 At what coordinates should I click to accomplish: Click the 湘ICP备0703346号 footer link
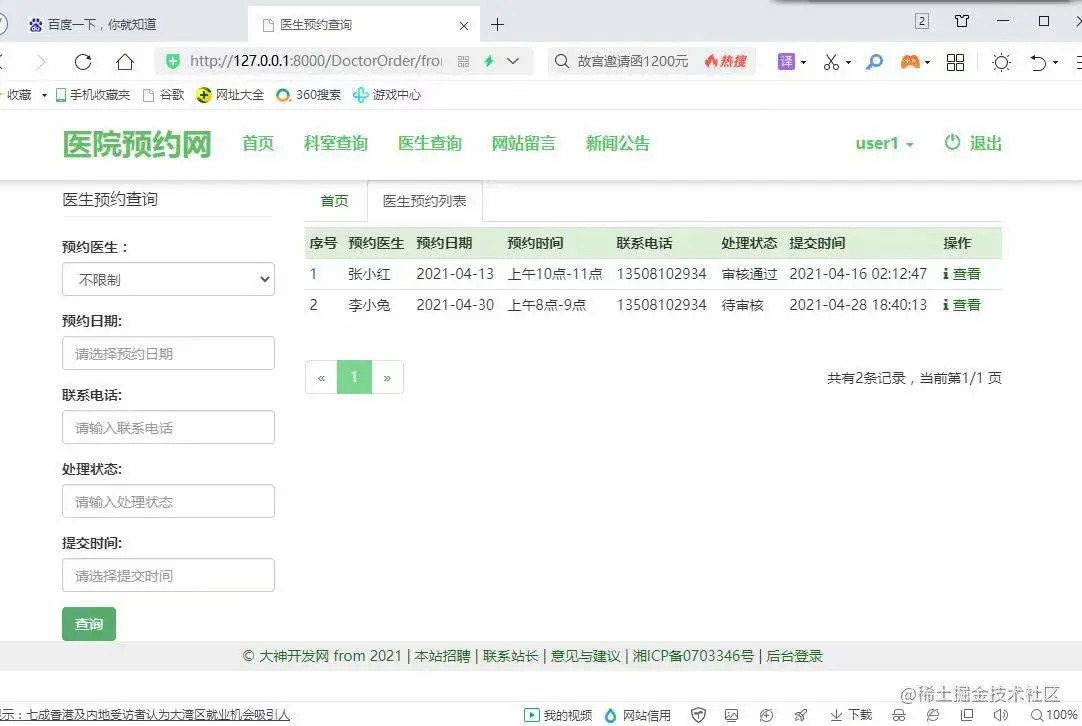[694, 656]
